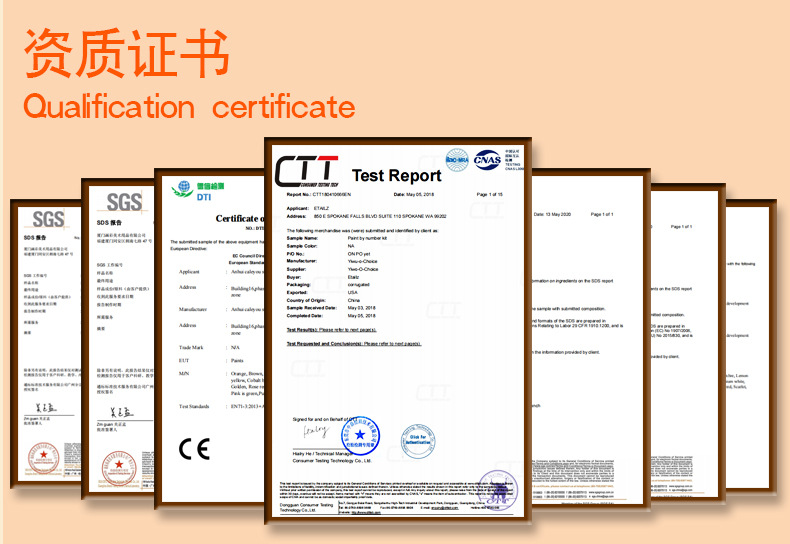Screen dimensions: 790x544
Task: Click the 'Manufacturer:' row on the CTT report
Action: click(332, 261)
